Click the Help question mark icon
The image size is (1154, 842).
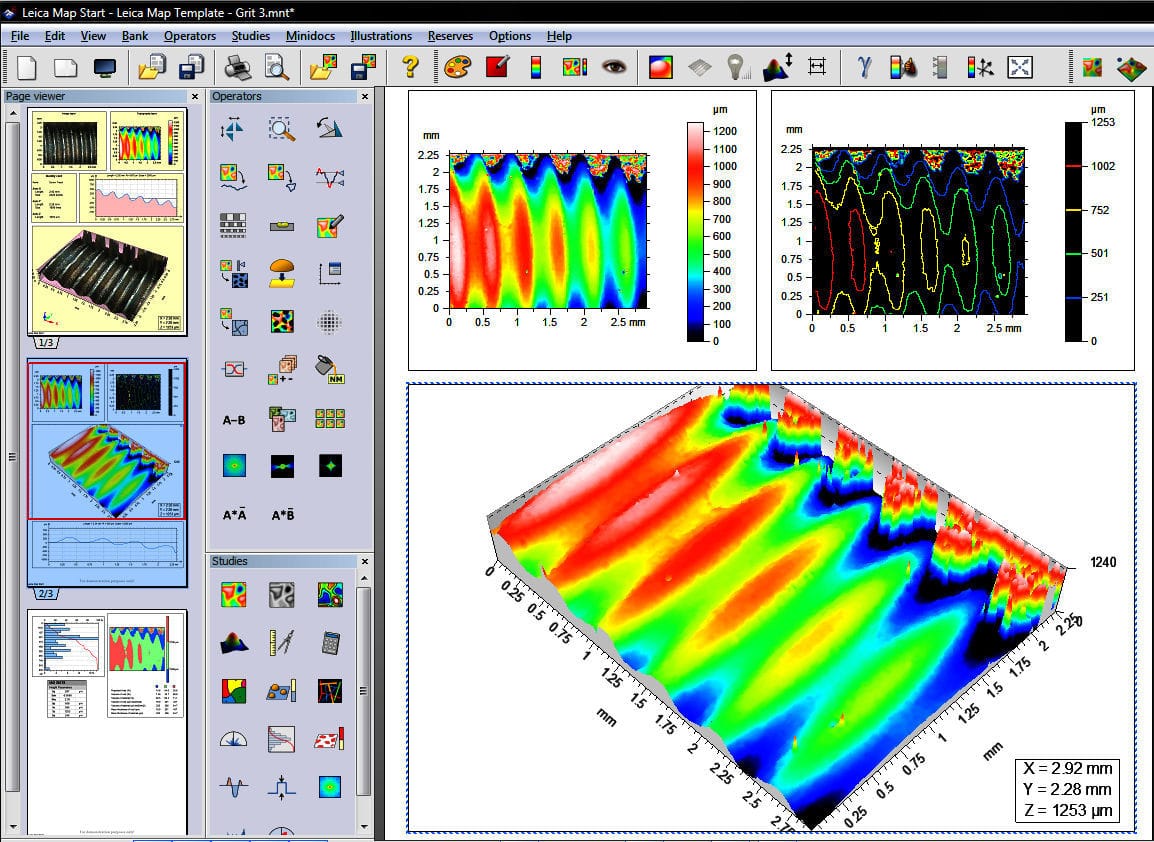(x=410, y=67)
